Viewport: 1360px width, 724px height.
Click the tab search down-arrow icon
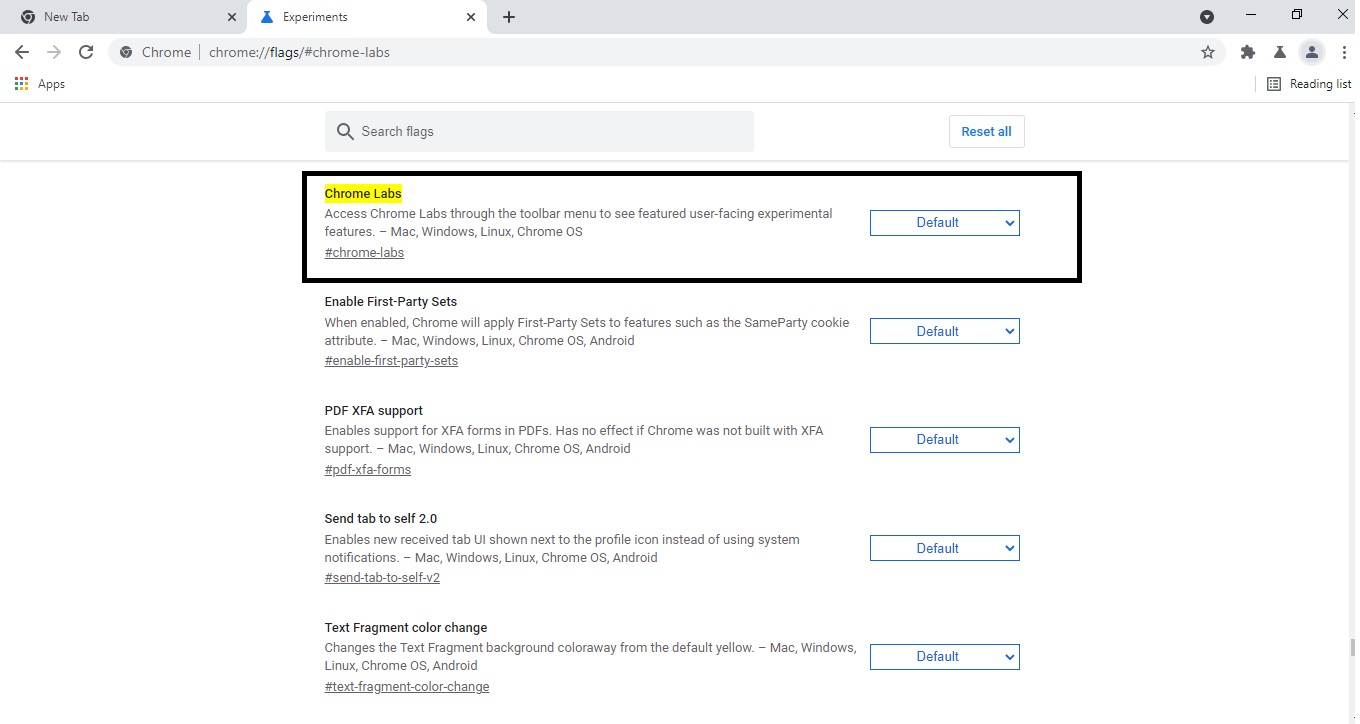[x=1207, y=17]
